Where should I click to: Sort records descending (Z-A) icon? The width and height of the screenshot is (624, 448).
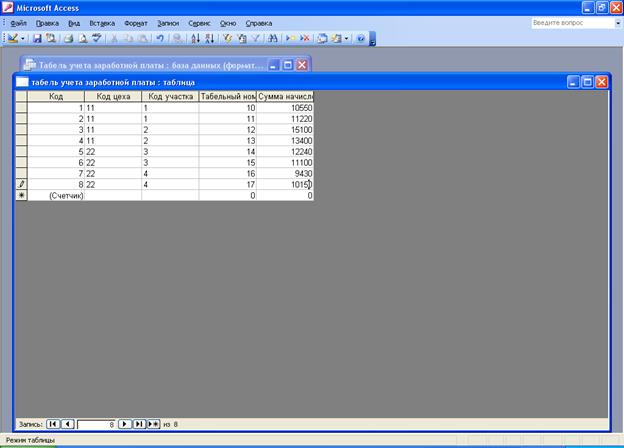(x=210, y=38)
